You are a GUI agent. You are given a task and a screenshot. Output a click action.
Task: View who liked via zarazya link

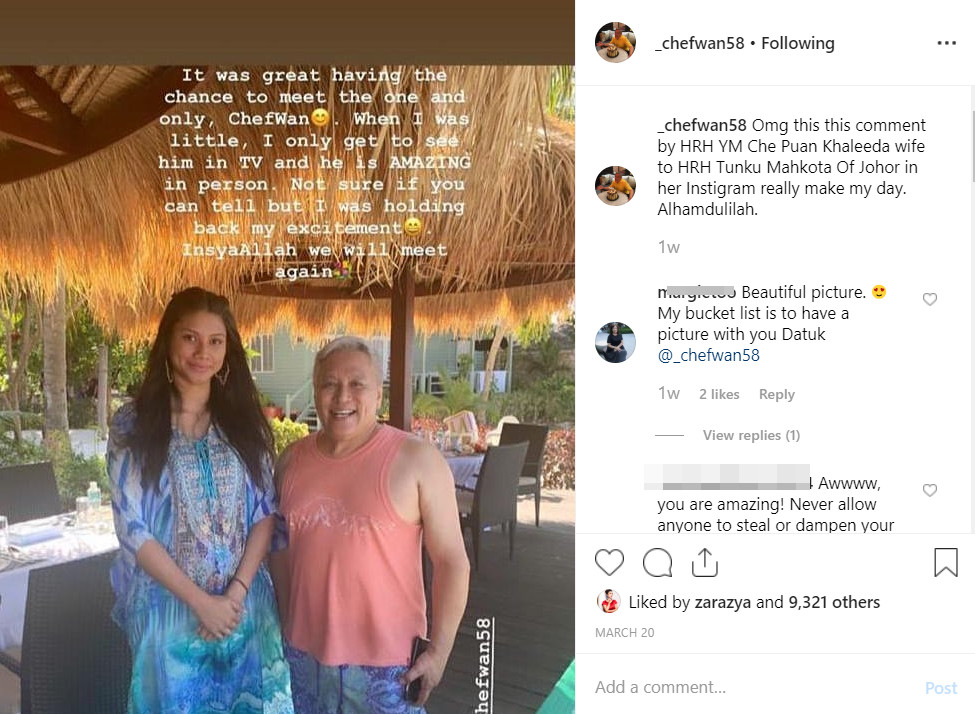tap(723, 602)
